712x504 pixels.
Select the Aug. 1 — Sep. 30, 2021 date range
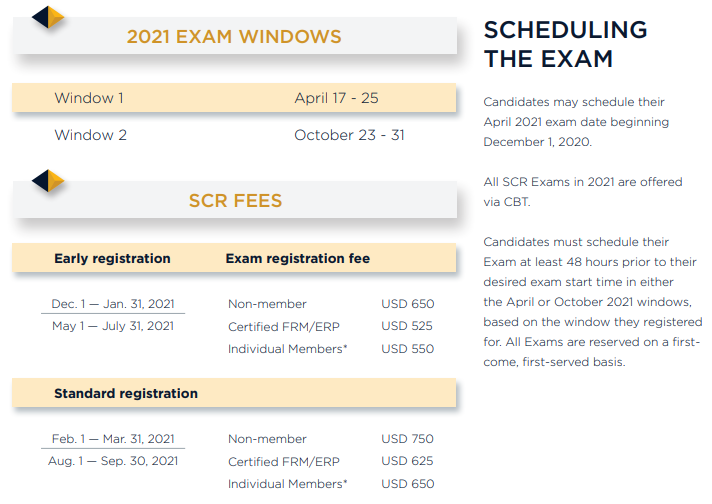[x=113, y=461]
